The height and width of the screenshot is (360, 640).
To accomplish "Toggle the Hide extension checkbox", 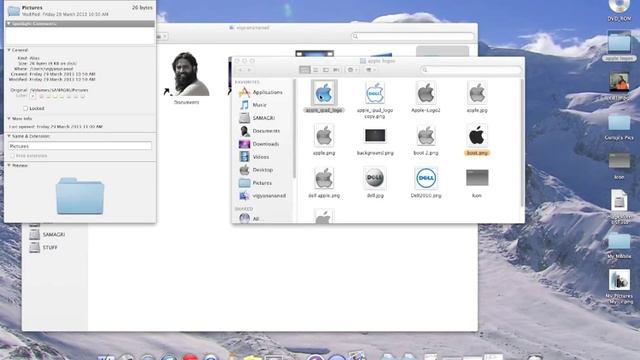I will [12, 156].
